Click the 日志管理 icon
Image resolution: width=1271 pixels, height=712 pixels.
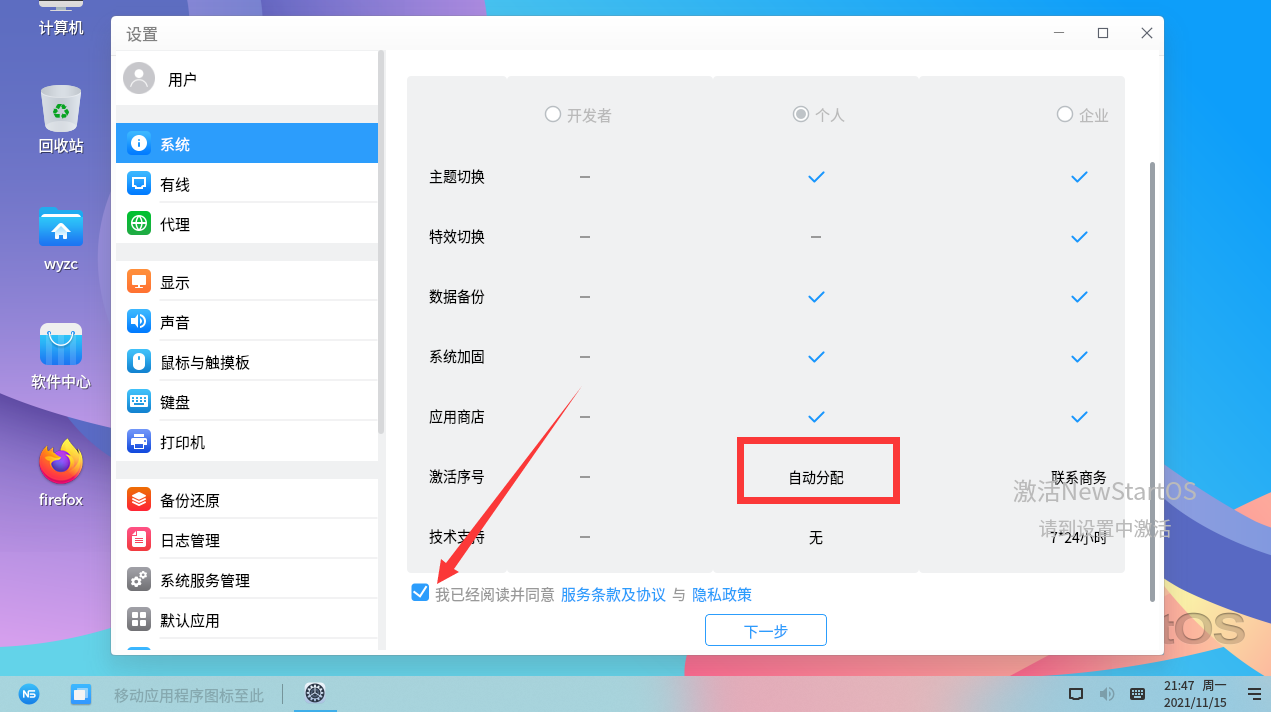coord(139,540)
